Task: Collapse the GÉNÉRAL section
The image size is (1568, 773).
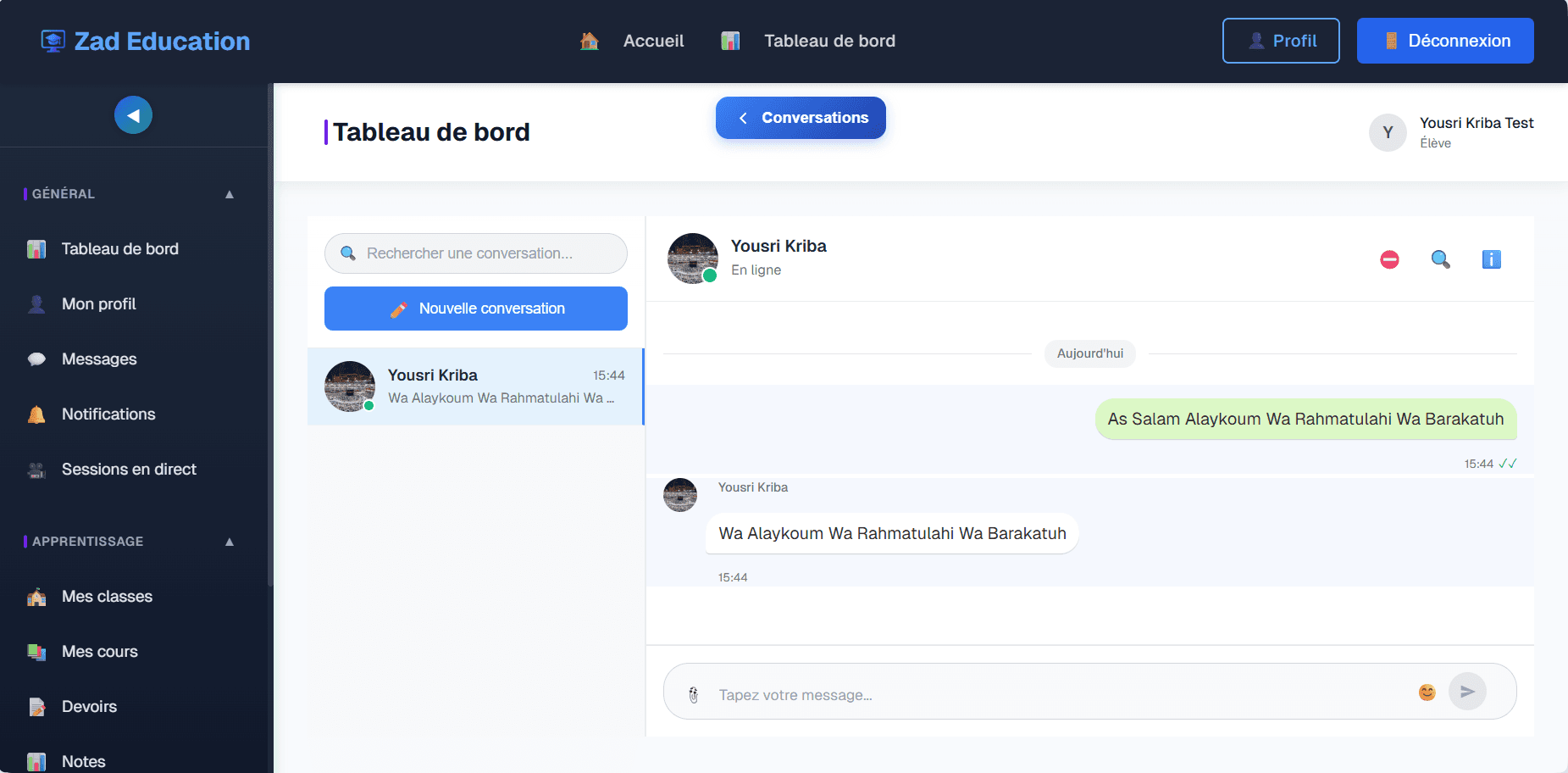Action: 229,194
